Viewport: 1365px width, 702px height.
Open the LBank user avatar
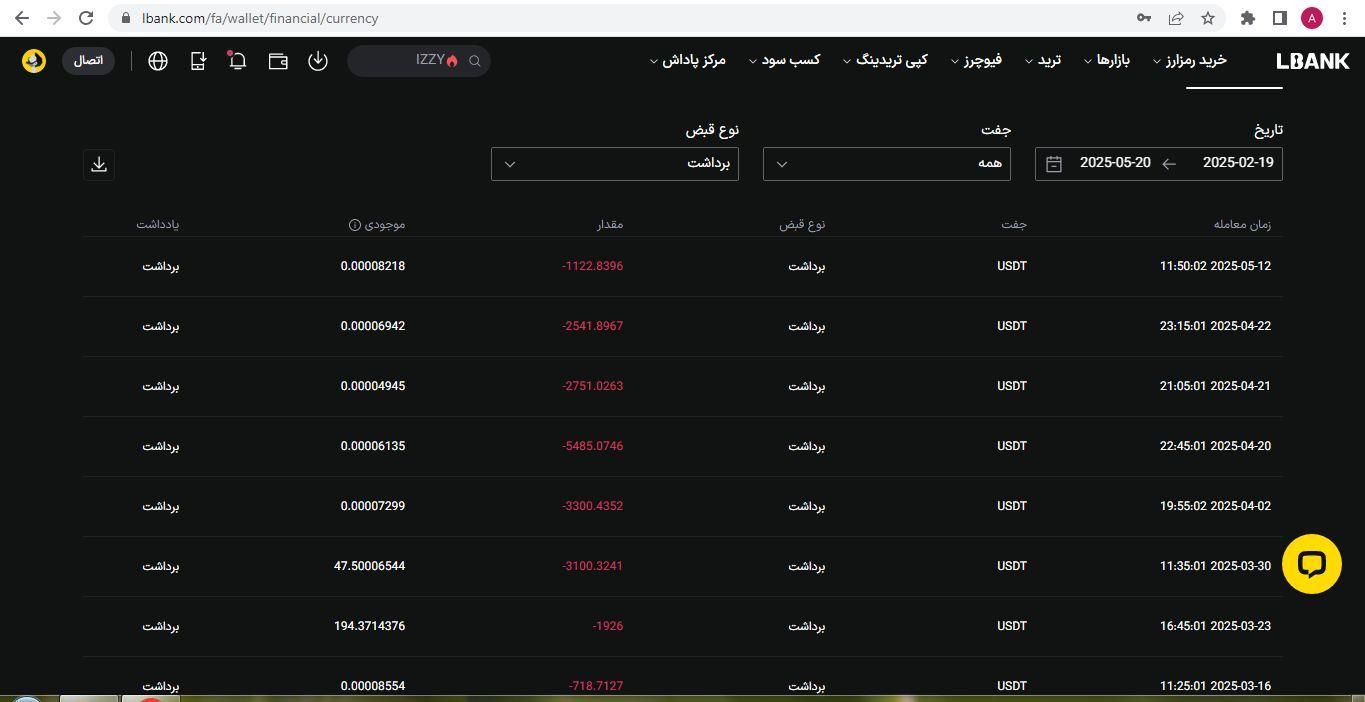point(34,61)
